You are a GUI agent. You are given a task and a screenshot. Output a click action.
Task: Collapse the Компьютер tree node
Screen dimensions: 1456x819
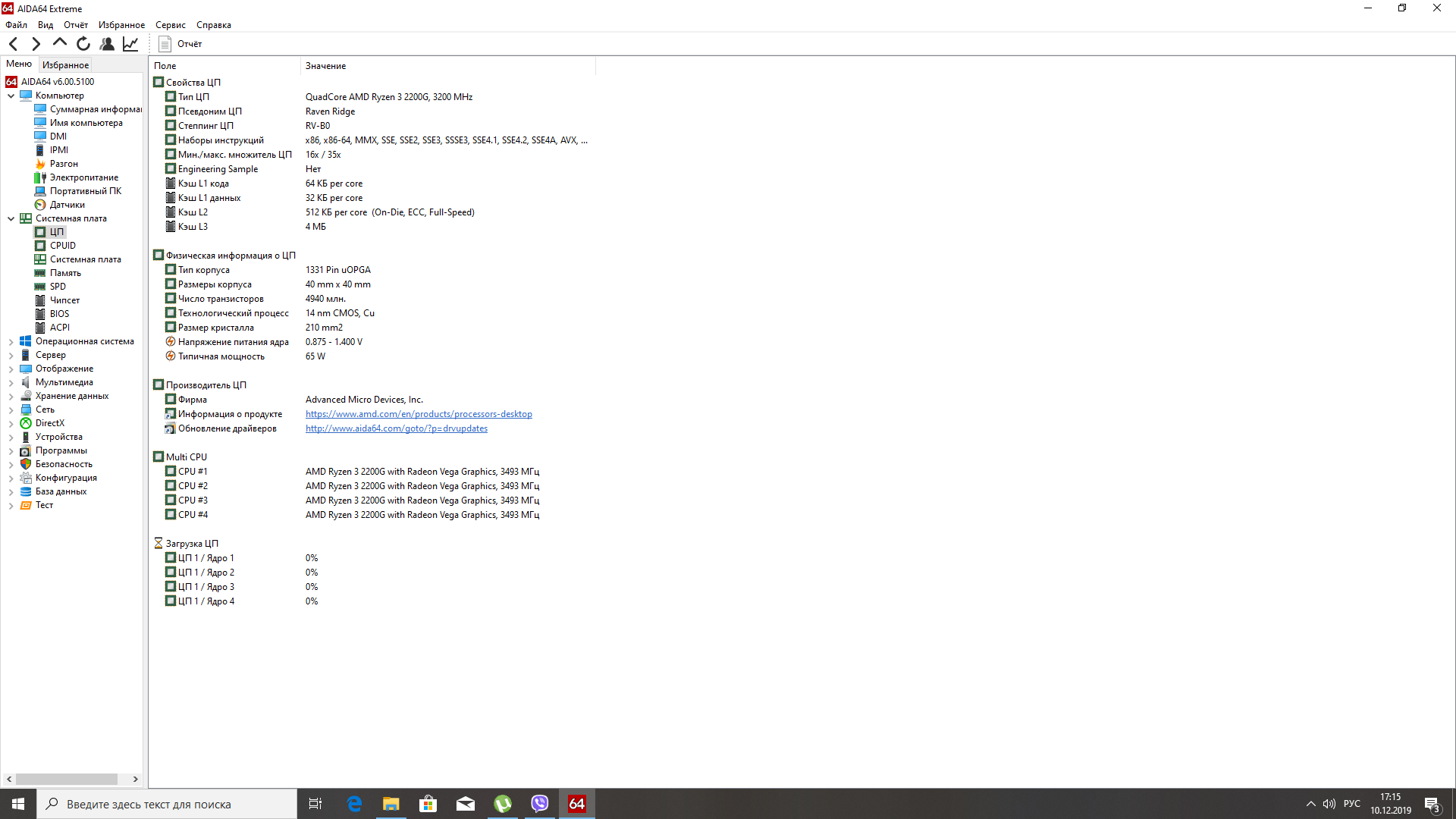point(11,96)
